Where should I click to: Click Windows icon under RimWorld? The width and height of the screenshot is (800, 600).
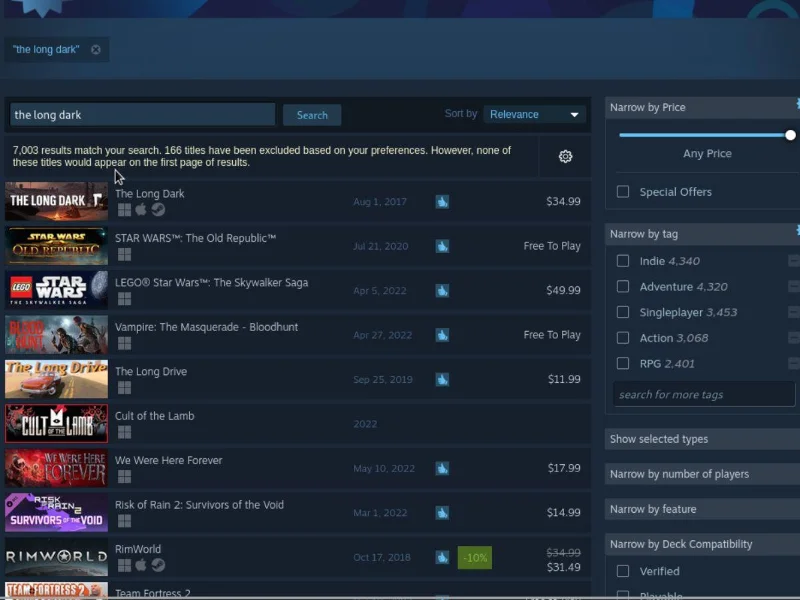coord(124,565)
